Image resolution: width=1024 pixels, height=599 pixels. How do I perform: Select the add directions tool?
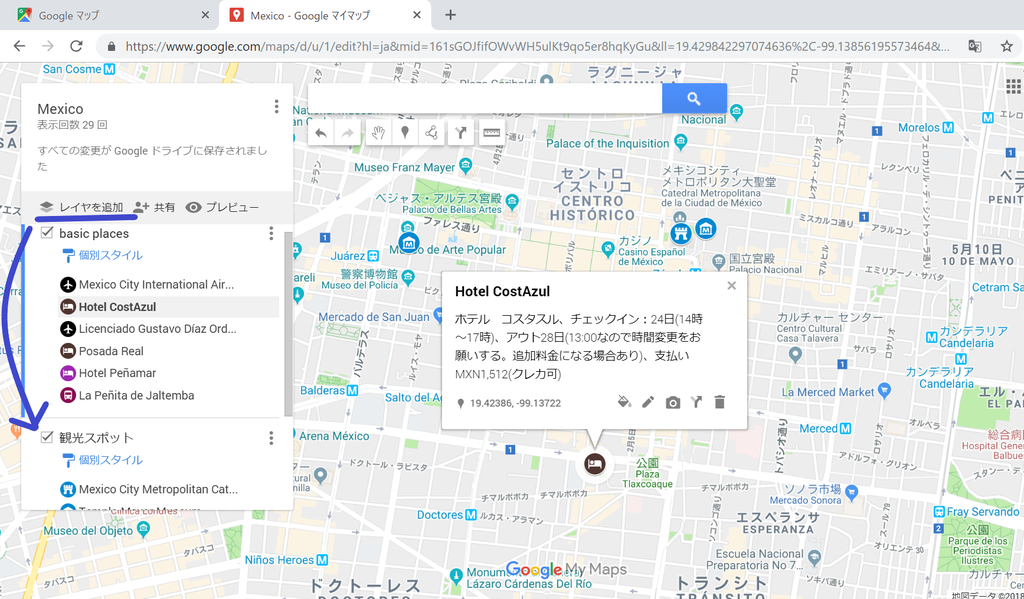pyautogui.click(x=461, y=133)
